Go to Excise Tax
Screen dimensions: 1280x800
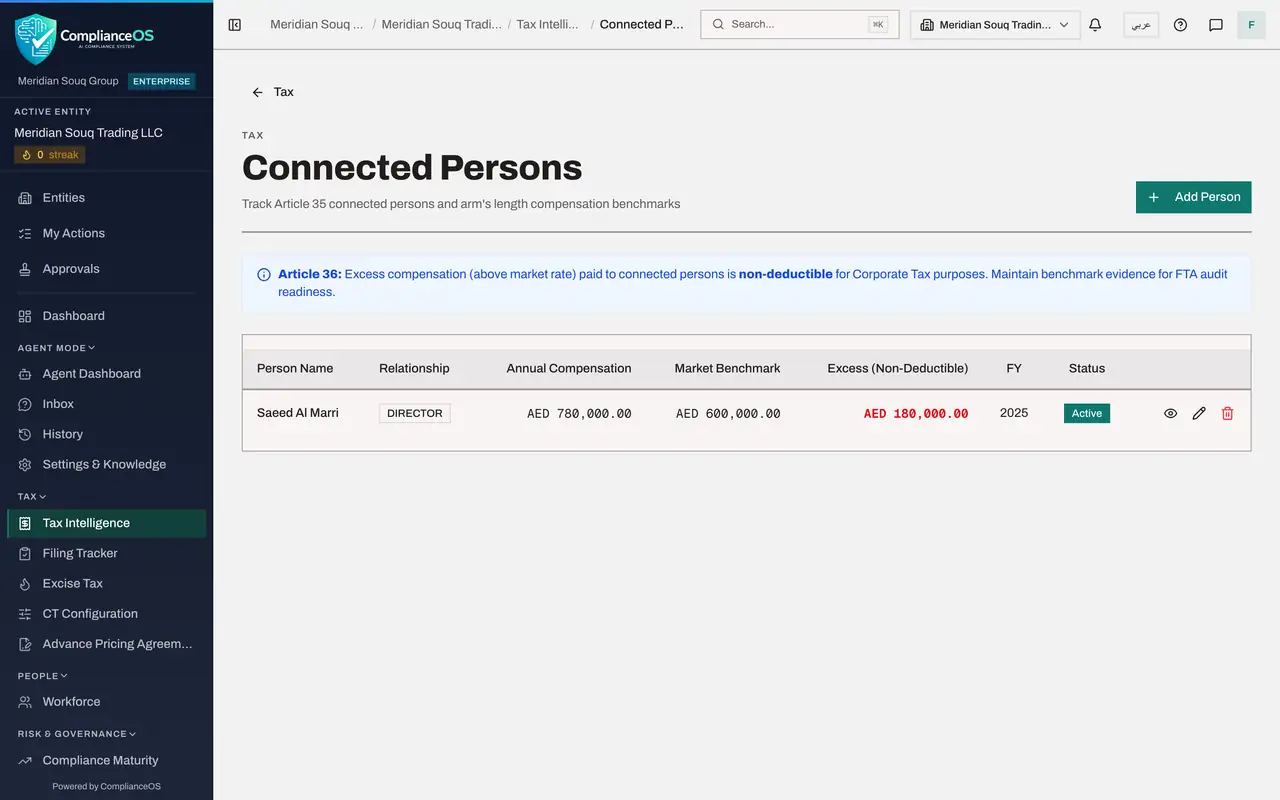106,583
